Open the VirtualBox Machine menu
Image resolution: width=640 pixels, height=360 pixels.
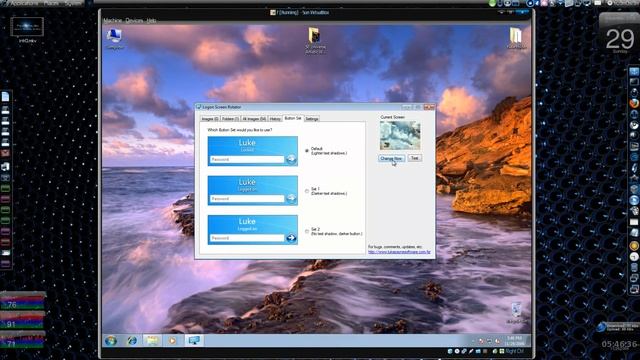[x=113, y=20]
